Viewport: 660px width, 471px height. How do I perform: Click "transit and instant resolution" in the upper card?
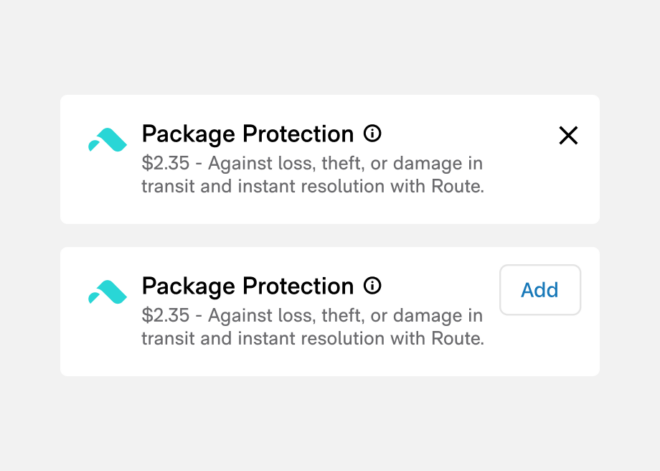(x=263, y=186)
